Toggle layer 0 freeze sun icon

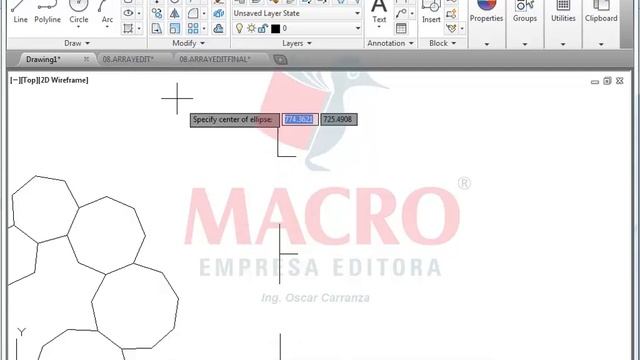click(x=251, y=28)
